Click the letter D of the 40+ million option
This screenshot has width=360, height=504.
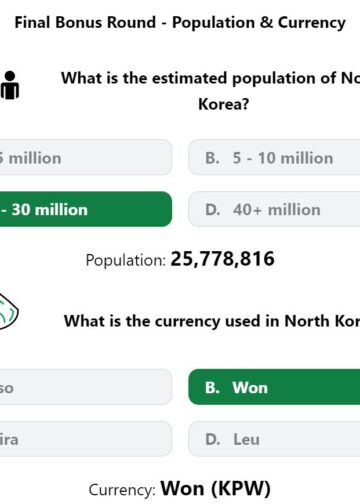[213, 210]
